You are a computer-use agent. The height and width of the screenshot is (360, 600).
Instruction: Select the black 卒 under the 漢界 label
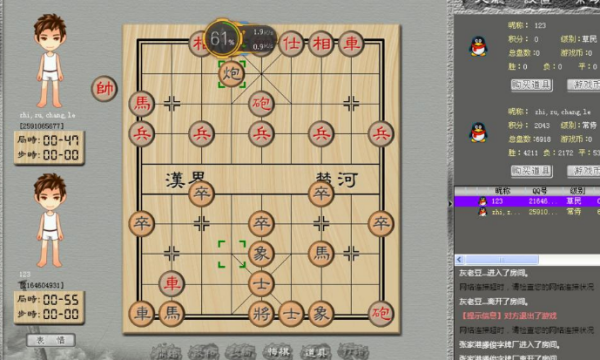click(202, 194)
